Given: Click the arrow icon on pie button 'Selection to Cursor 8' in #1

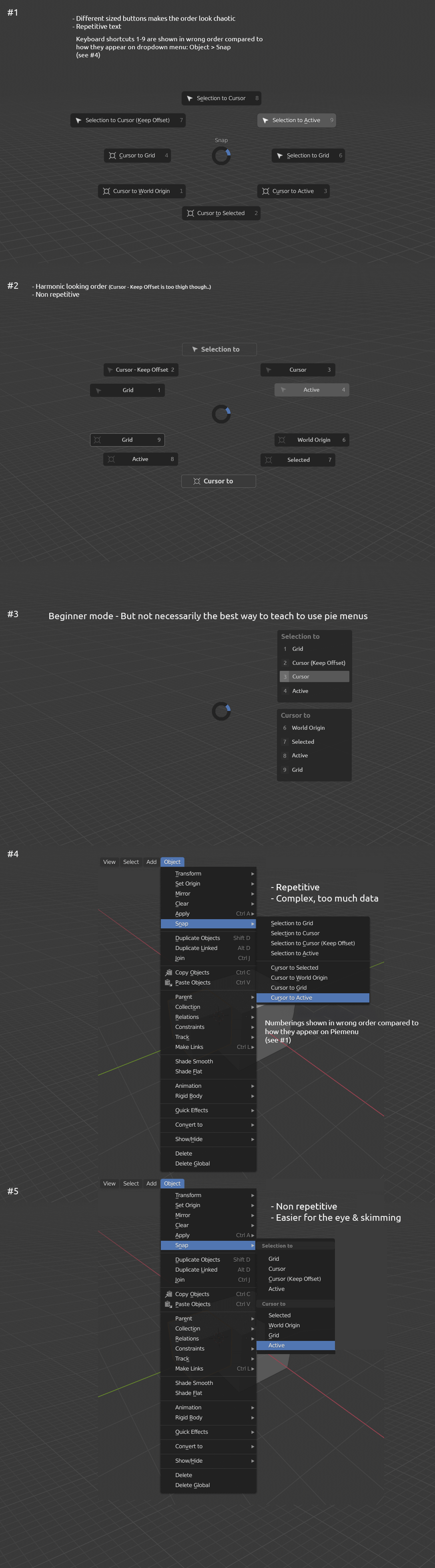Looking at the screenshot, I should point(190,99).
